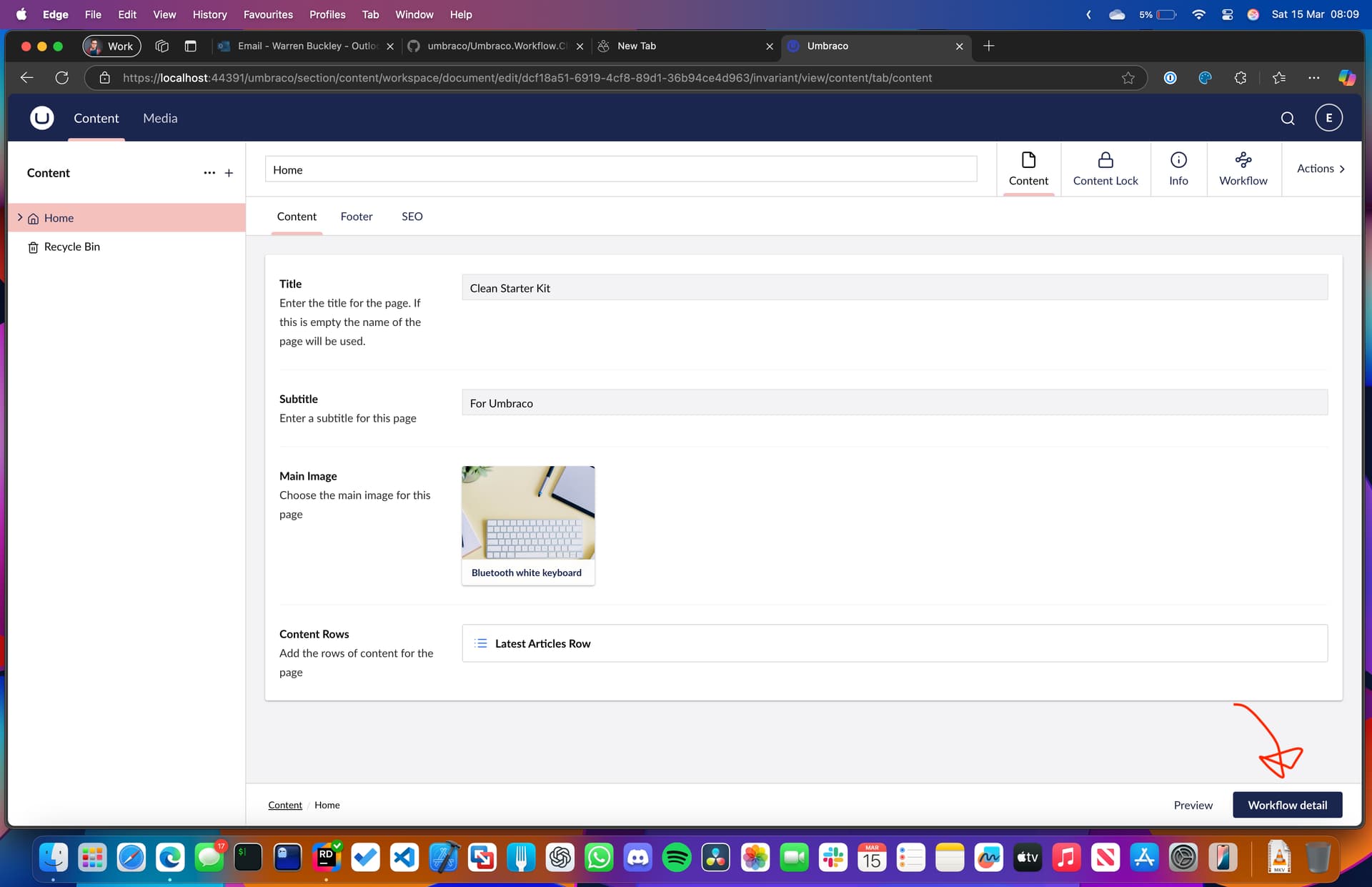Add page to favourites star icon
Viewport: 1372px width, 887px height.
point(1128,78)
